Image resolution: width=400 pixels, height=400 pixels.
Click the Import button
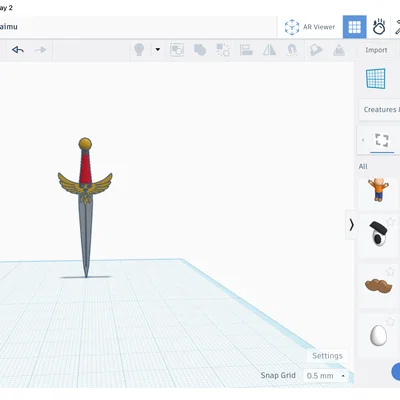click(x=376, y=50)
